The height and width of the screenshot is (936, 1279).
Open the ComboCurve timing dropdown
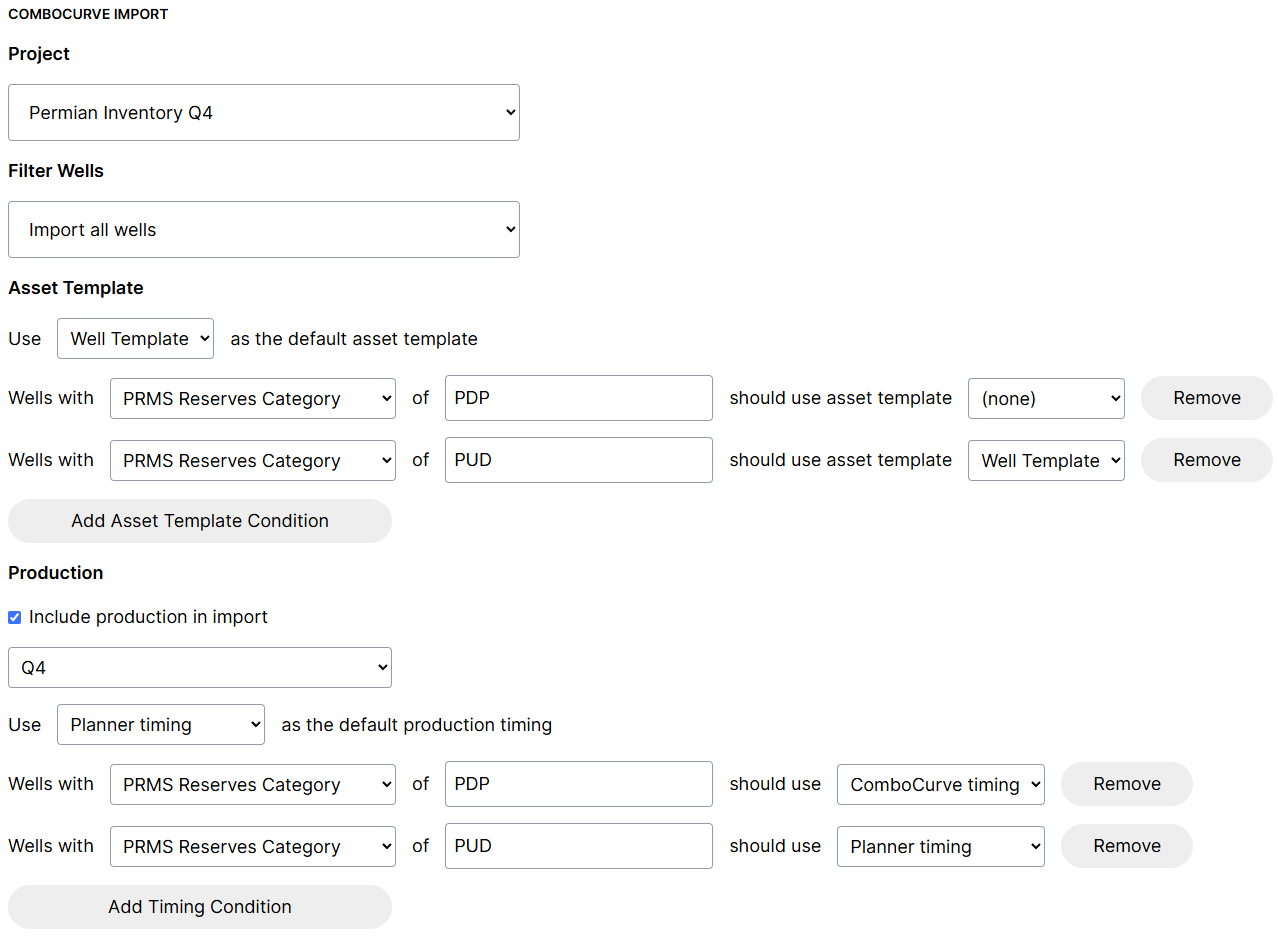tap(940, 784)
